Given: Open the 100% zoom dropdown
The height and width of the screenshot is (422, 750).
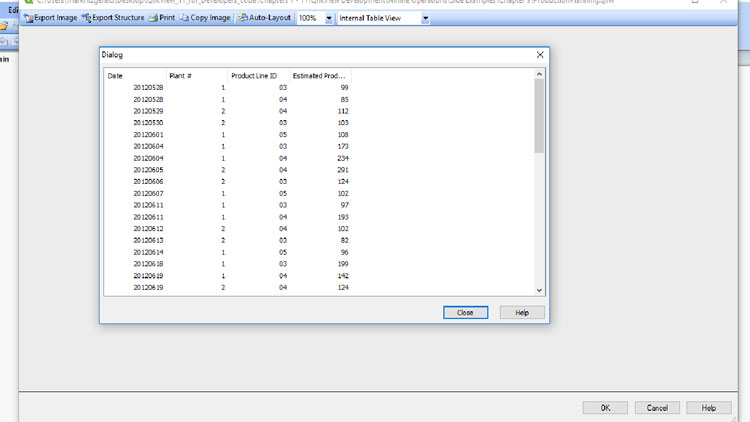Looking at the screenshot, I should (x=329, y=18).
